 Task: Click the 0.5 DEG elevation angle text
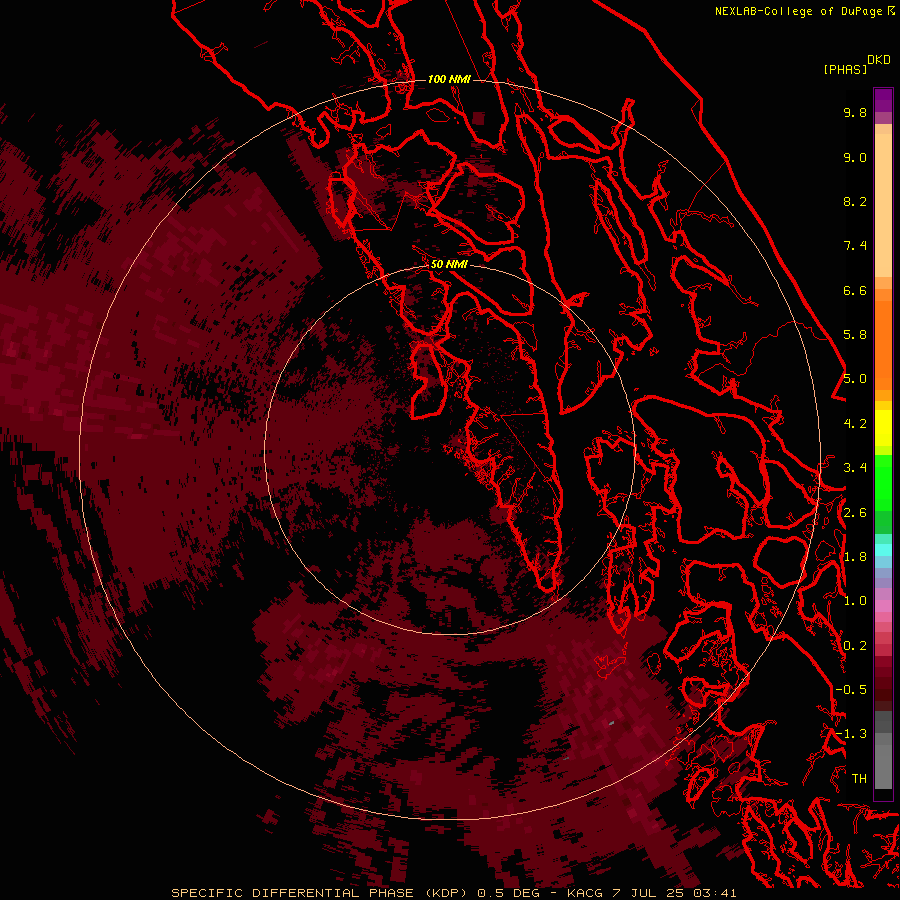(x=508, y=893)
